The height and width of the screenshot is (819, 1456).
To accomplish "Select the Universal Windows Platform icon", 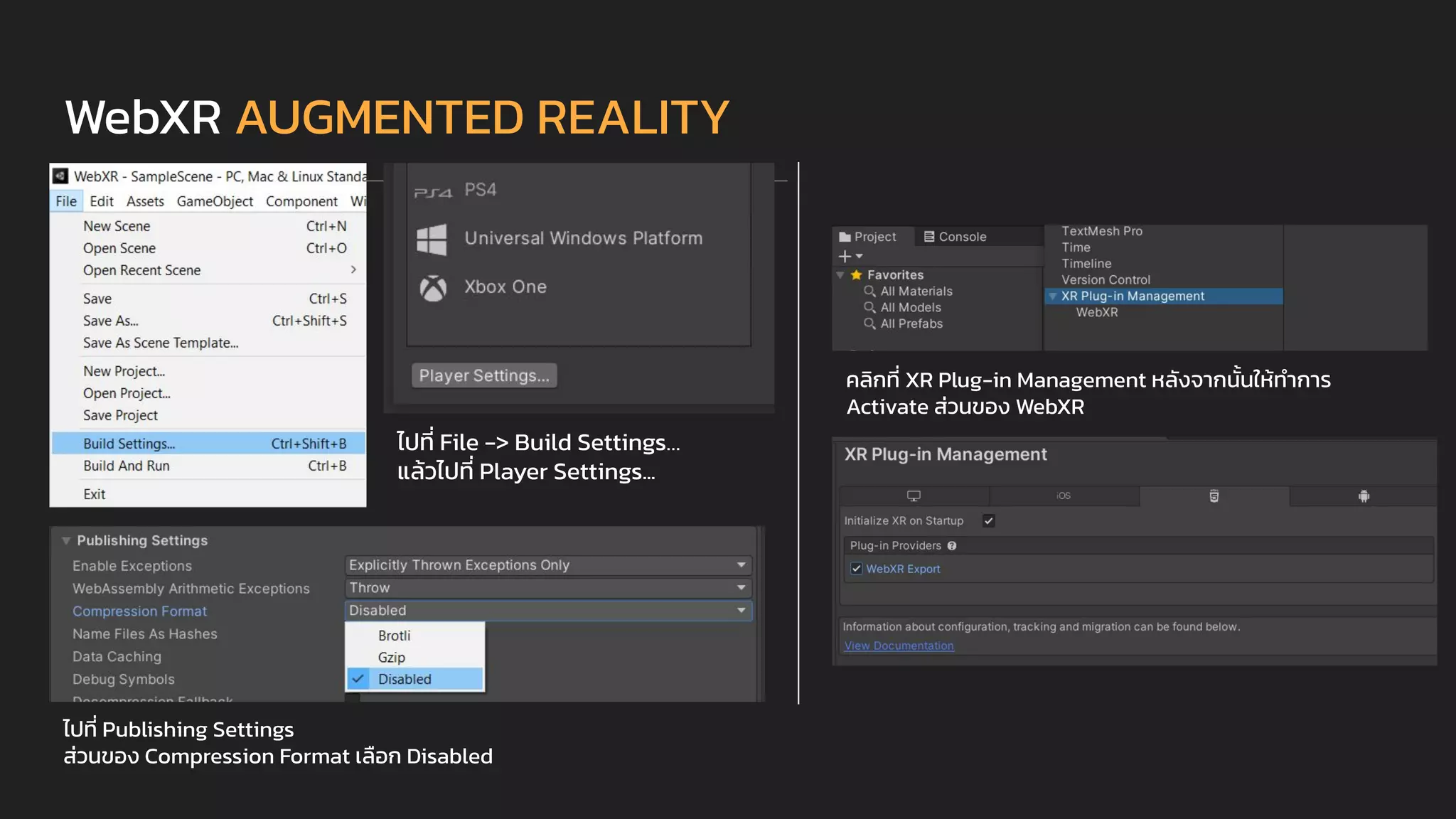I will pos(432,240).
